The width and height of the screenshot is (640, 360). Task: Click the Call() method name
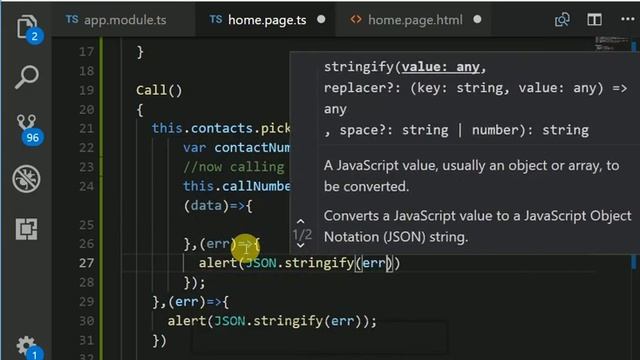pyautogui.click(x=159, y=90)
